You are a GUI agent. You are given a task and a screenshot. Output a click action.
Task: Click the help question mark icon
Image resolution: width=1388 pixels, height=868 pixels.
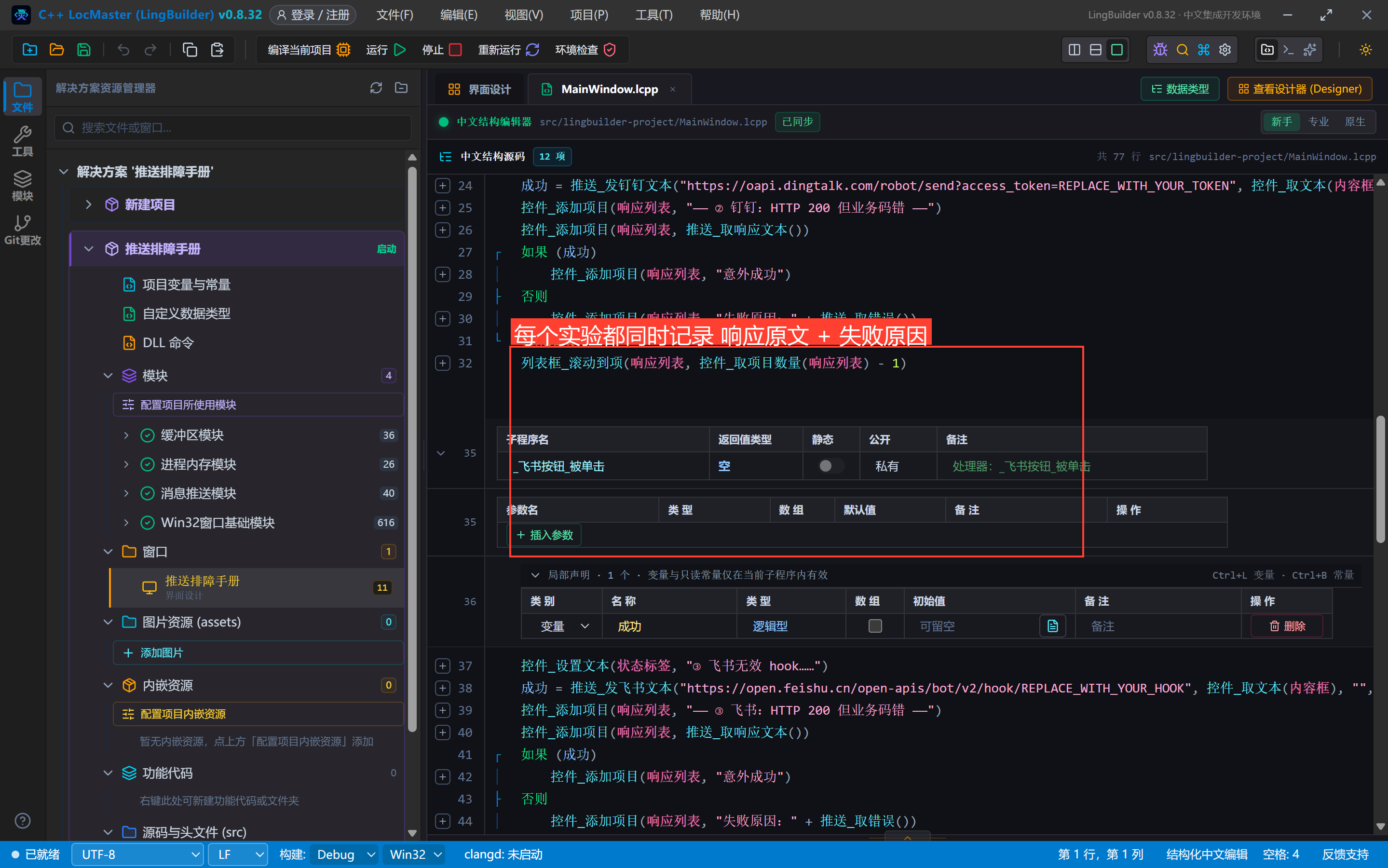pos(22,820)
